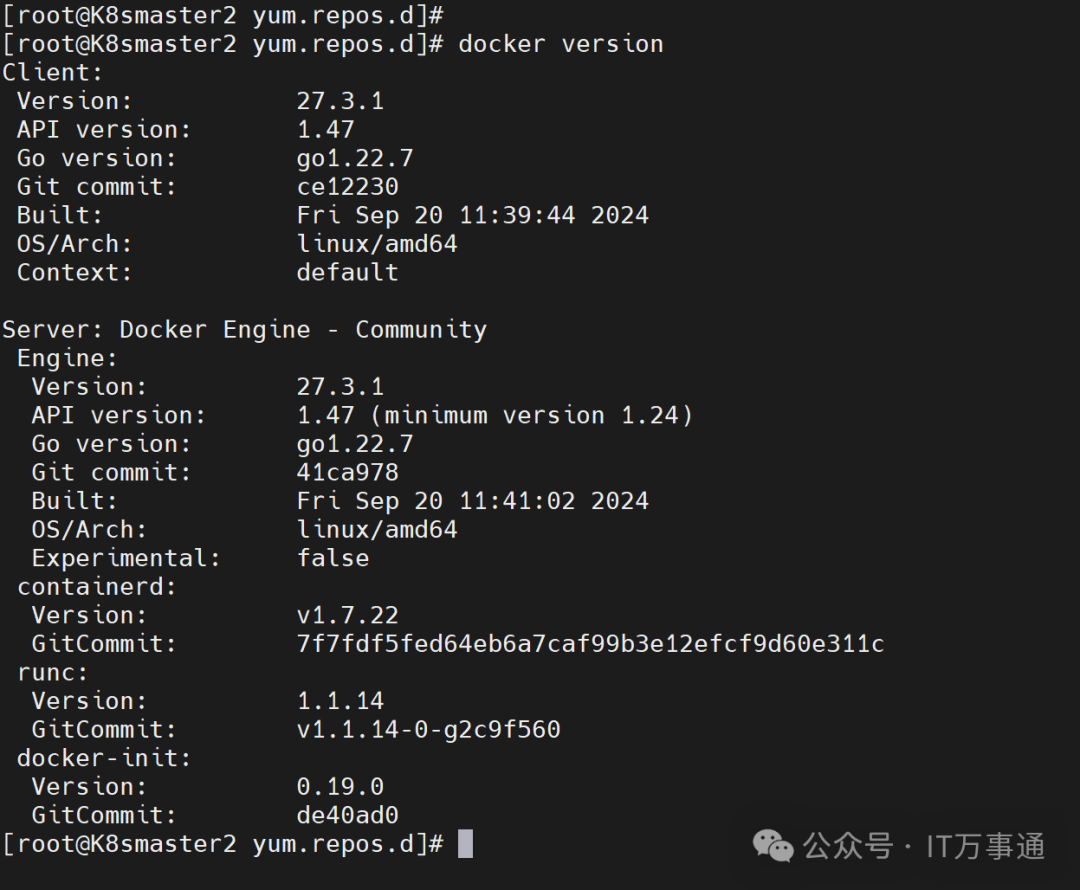Click the 'Server: Docker Engine - Community' line
The width and height of the screenshot is (1080, 890).
(x=245, y=330)
